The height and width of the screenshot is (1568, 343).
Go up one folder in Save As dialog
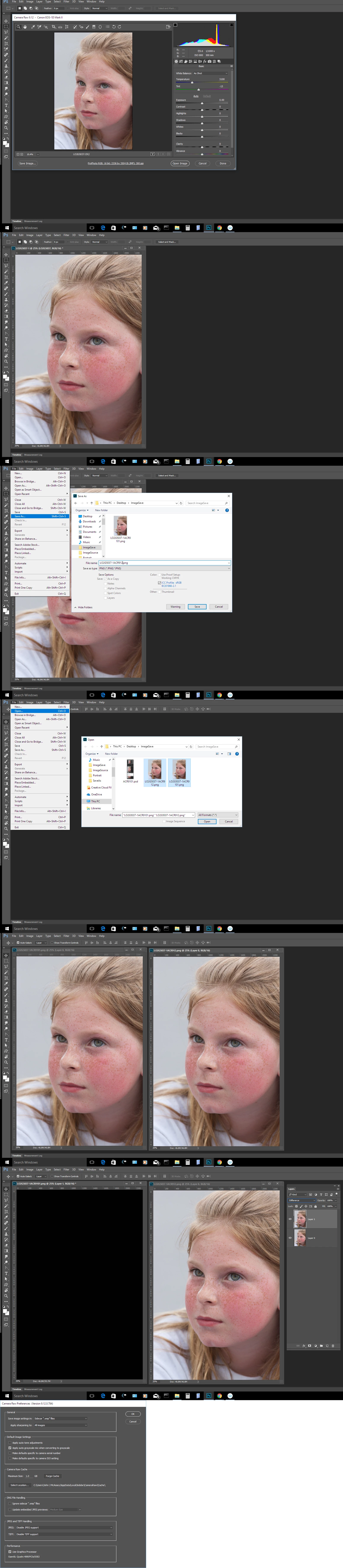tap(92, 503)
